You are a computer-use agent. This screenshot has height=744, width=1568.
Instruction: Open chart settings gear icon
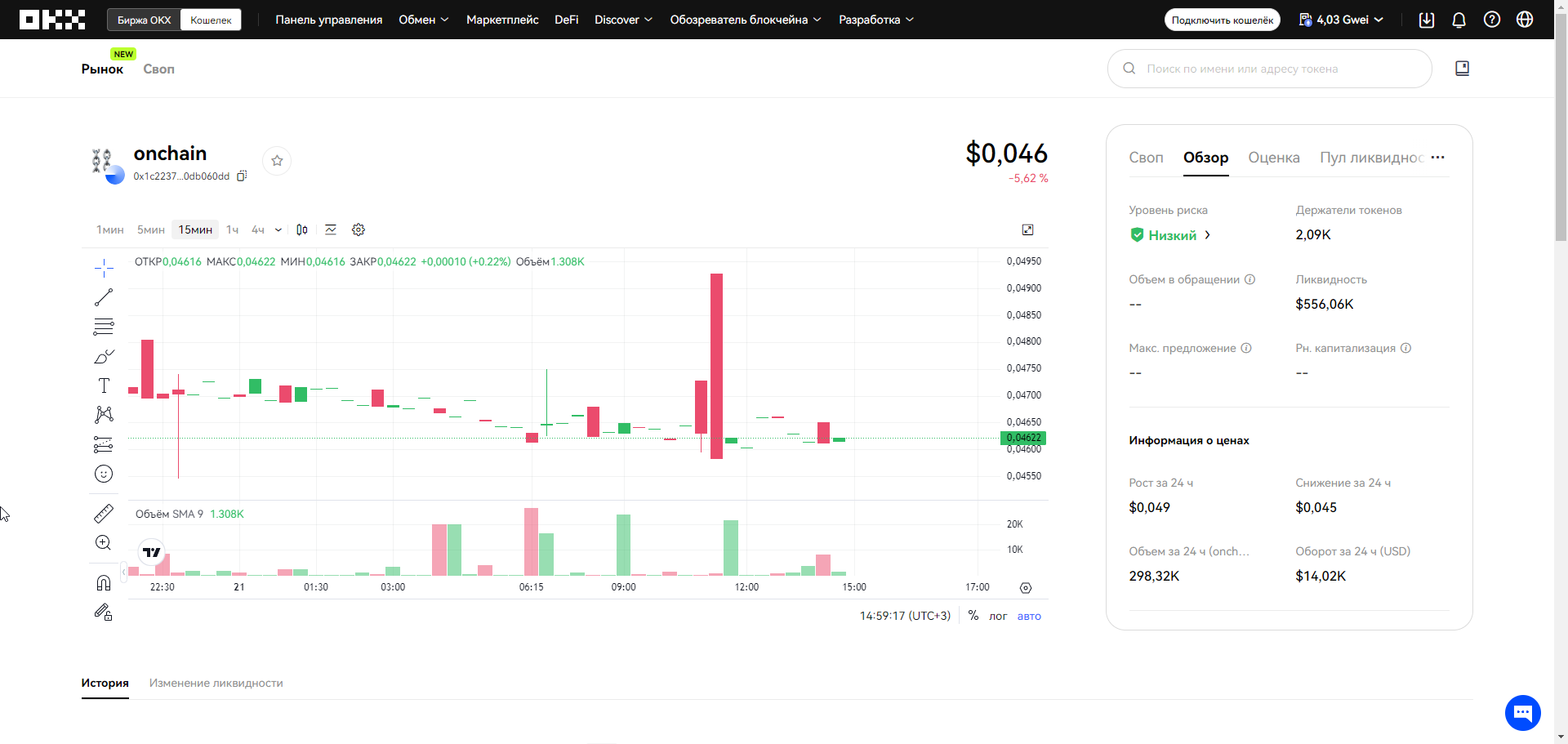click(x=358, y=229)
